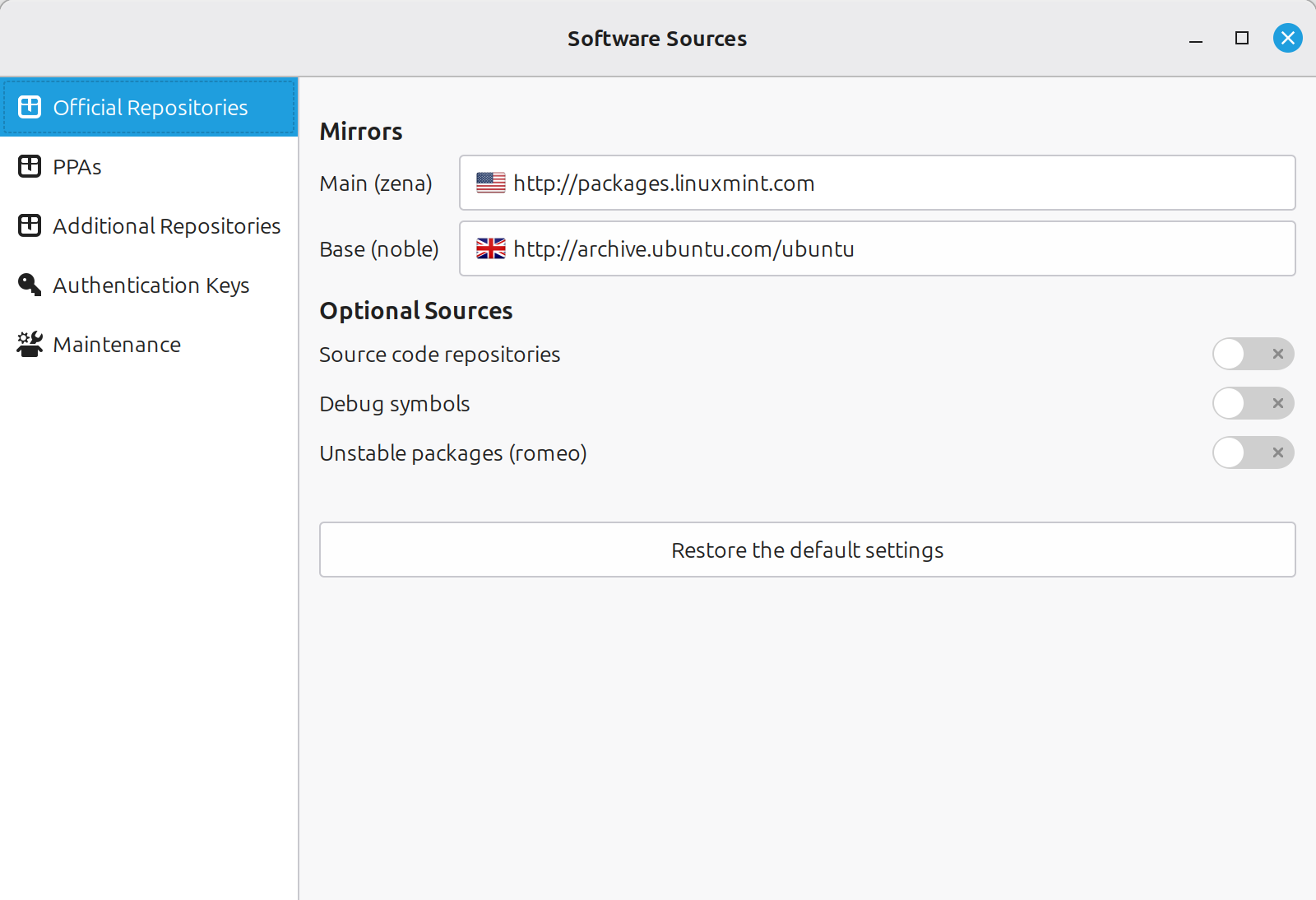Switch to Additional Repositories
The width and height of the screenshot is (1316, 900).
tap(149, 225)
